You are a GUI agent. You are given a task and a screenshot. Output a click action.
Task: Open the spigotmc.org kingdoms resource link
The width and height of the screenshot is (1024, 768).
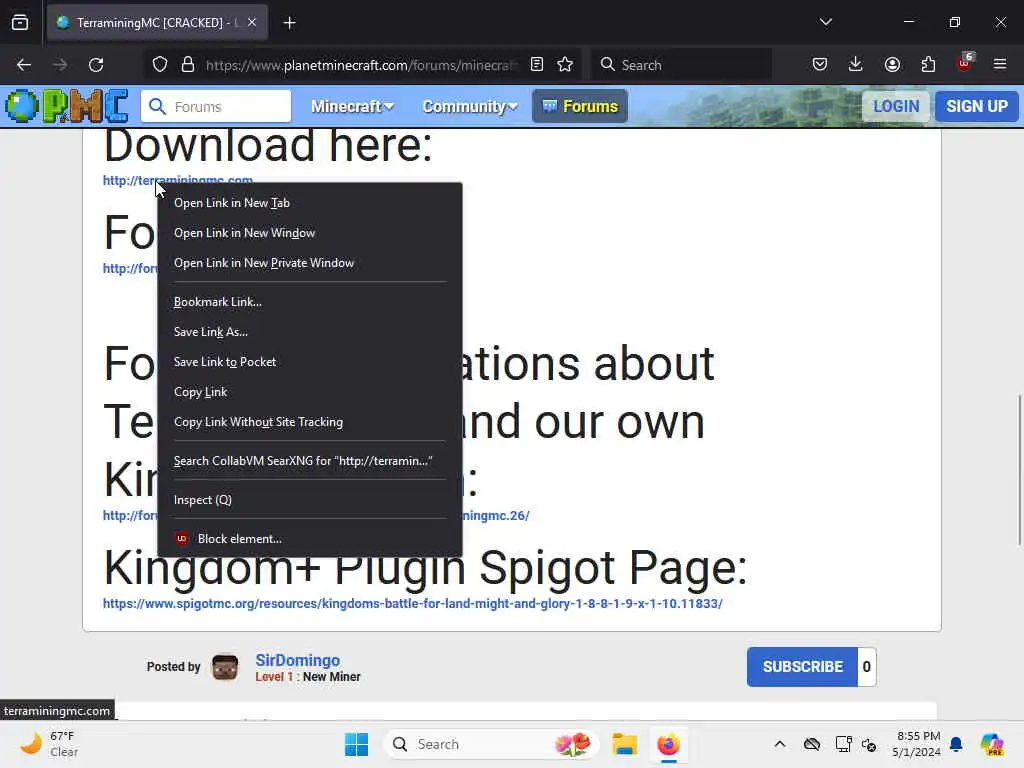[x=413, y=604]
